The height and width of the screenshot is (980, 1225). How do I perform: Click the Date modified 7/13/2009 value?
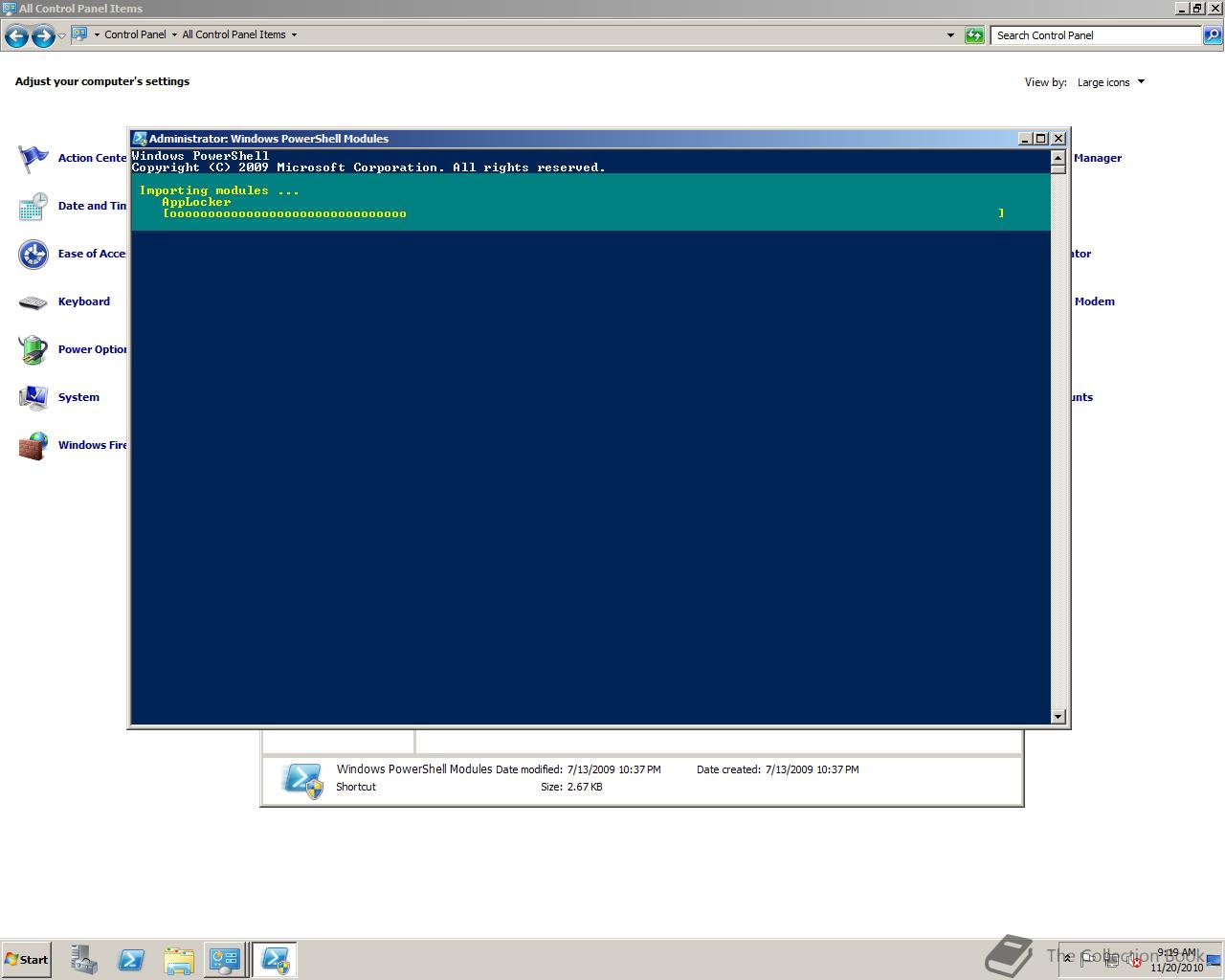point(613,769)
